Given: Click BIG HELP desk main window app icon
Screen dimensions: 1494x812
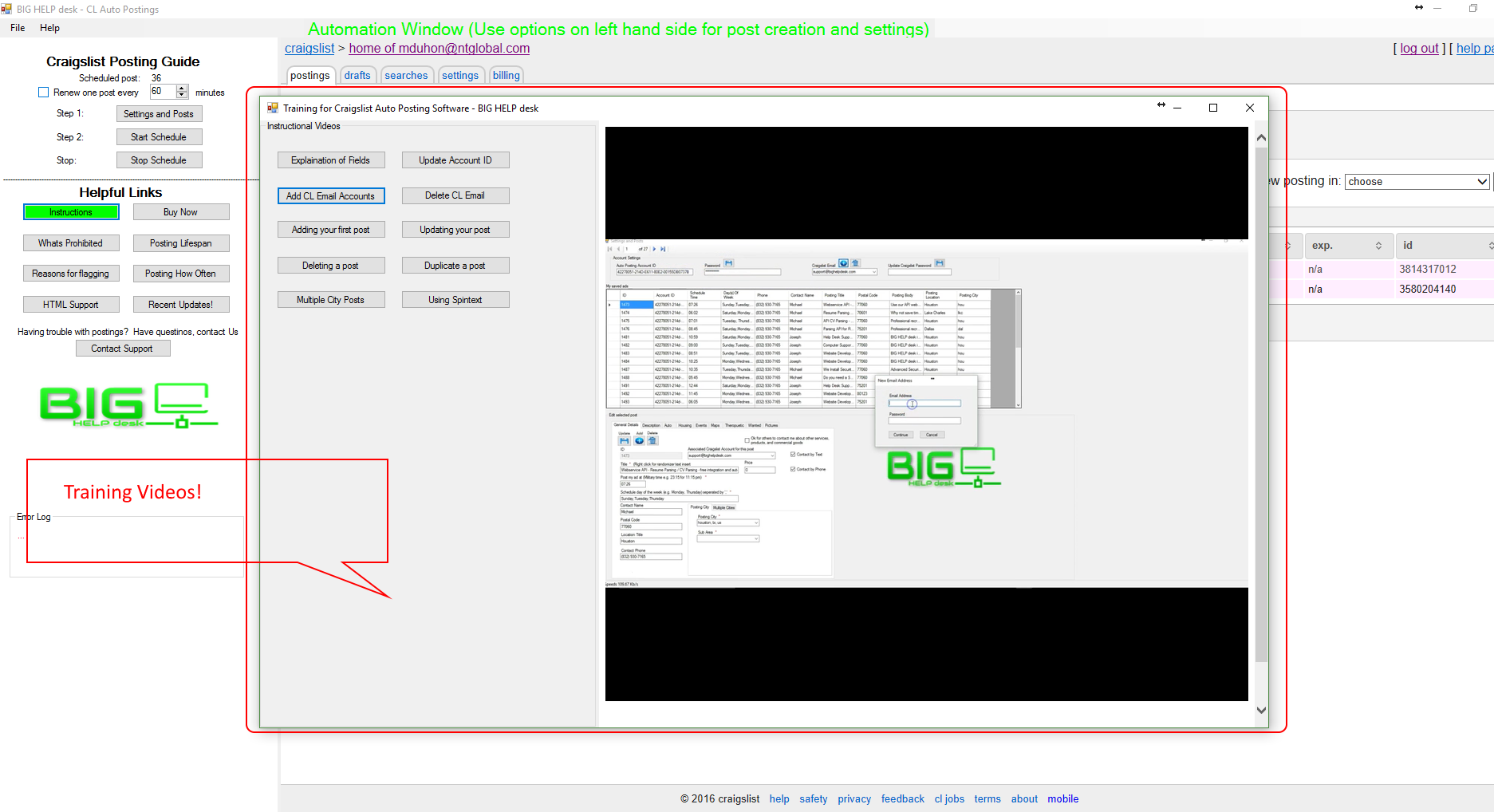Looking at the screenshot, I should pyautogui.click(x=6, y=9).
